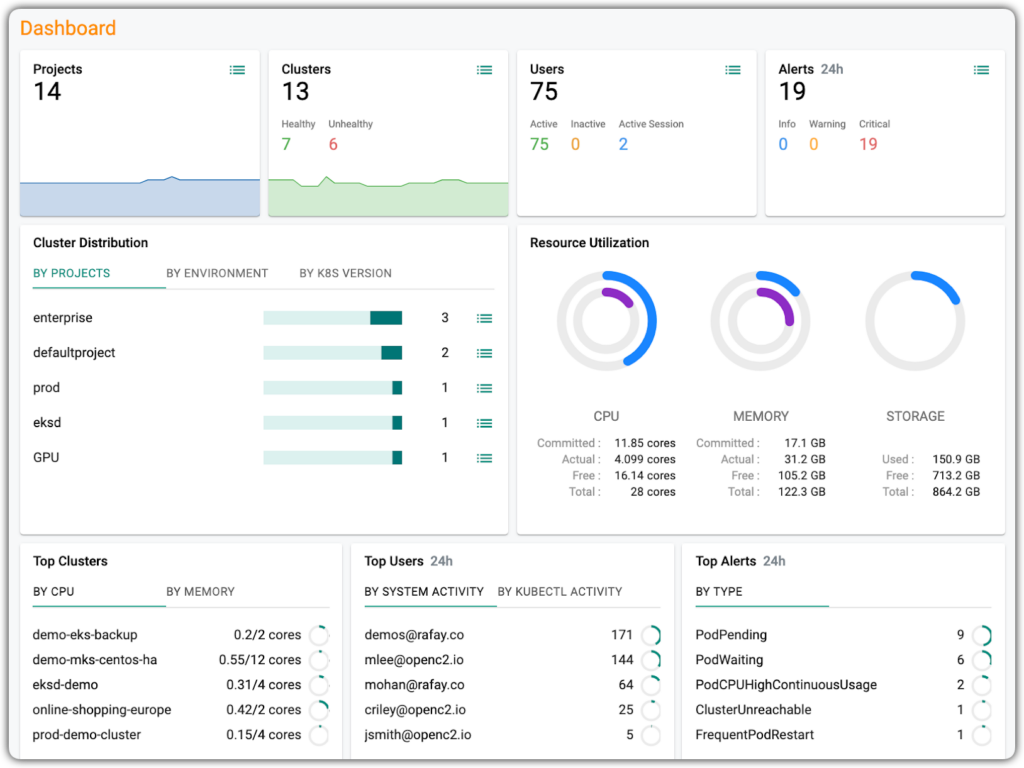Click list icon for enterprise project row

point(485,318)
